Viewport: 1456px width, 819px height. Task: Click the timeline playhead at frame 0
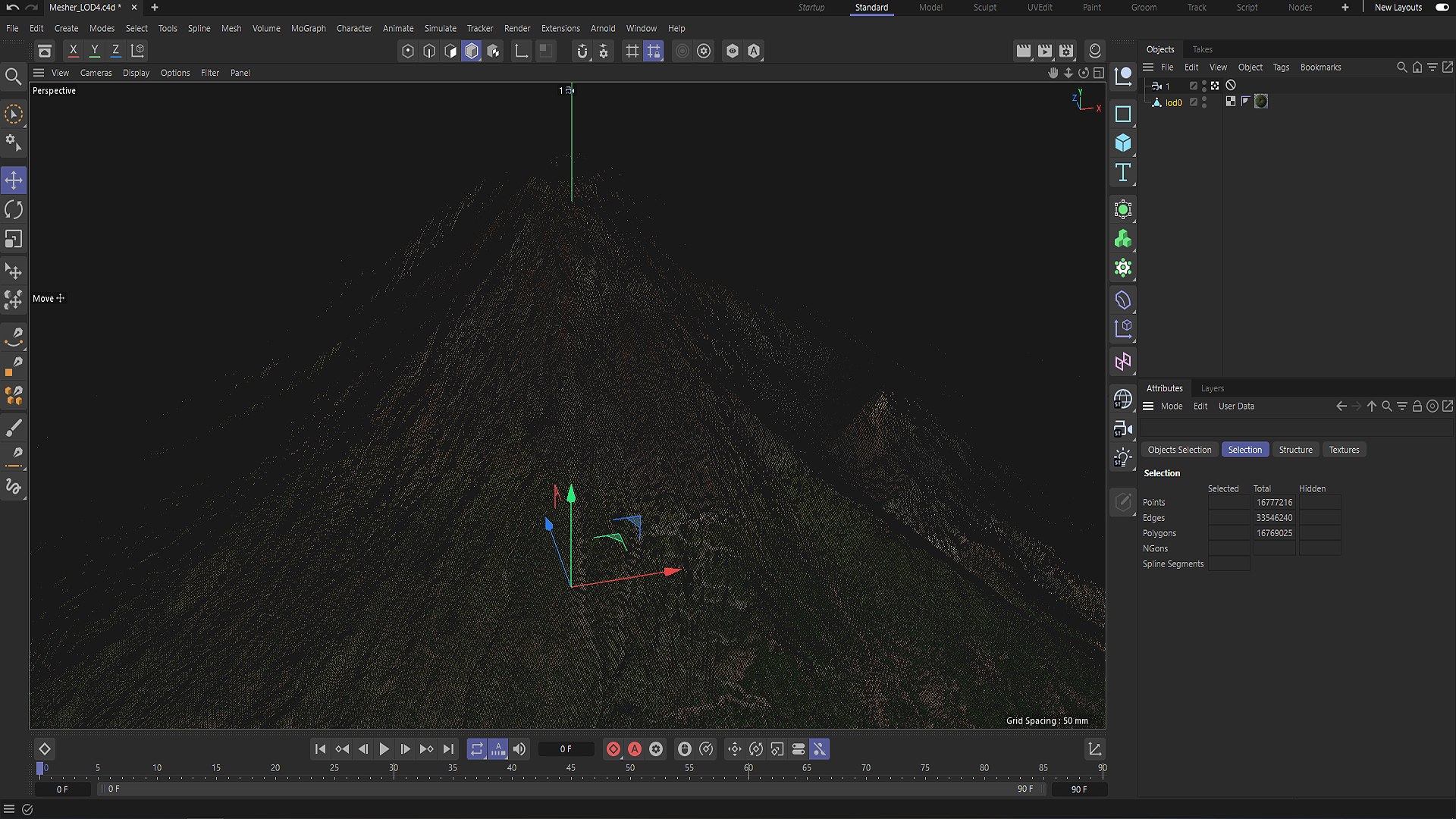tap(40, 768)
